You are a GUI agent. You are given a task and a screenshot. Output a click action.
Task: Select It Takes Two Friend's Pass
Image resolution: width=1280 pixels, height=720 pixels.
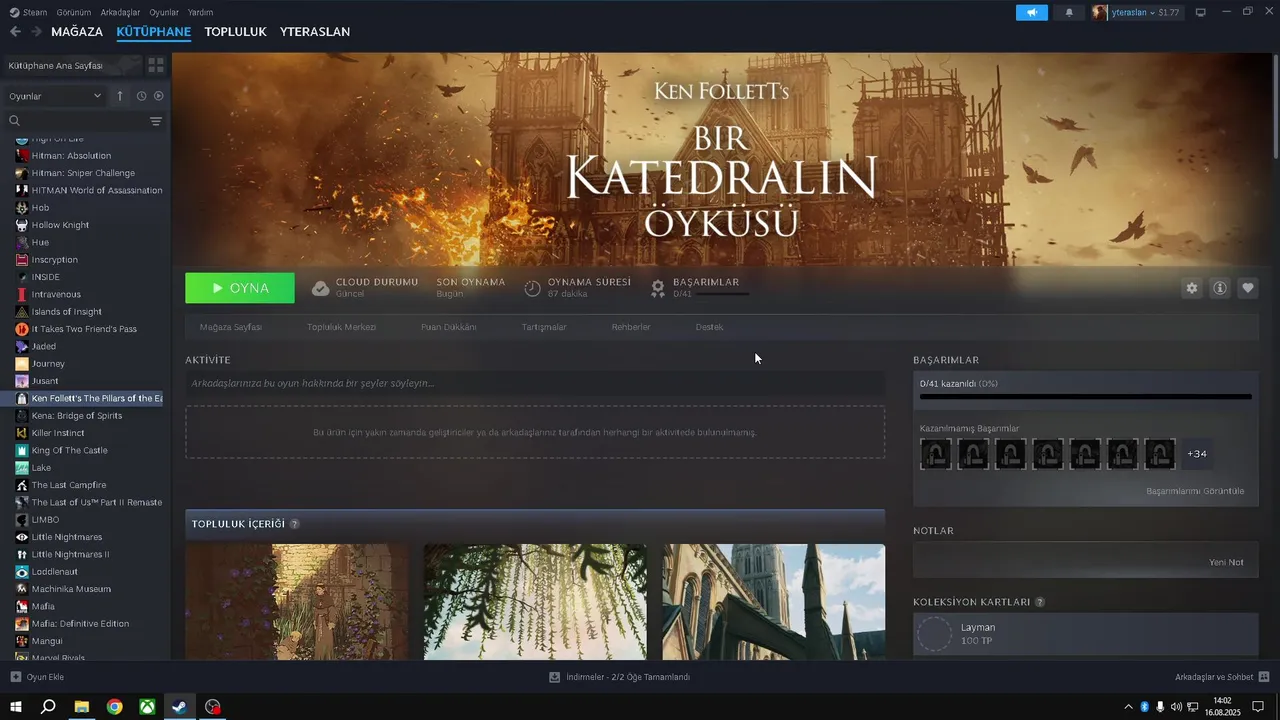[x=85, y=329]
